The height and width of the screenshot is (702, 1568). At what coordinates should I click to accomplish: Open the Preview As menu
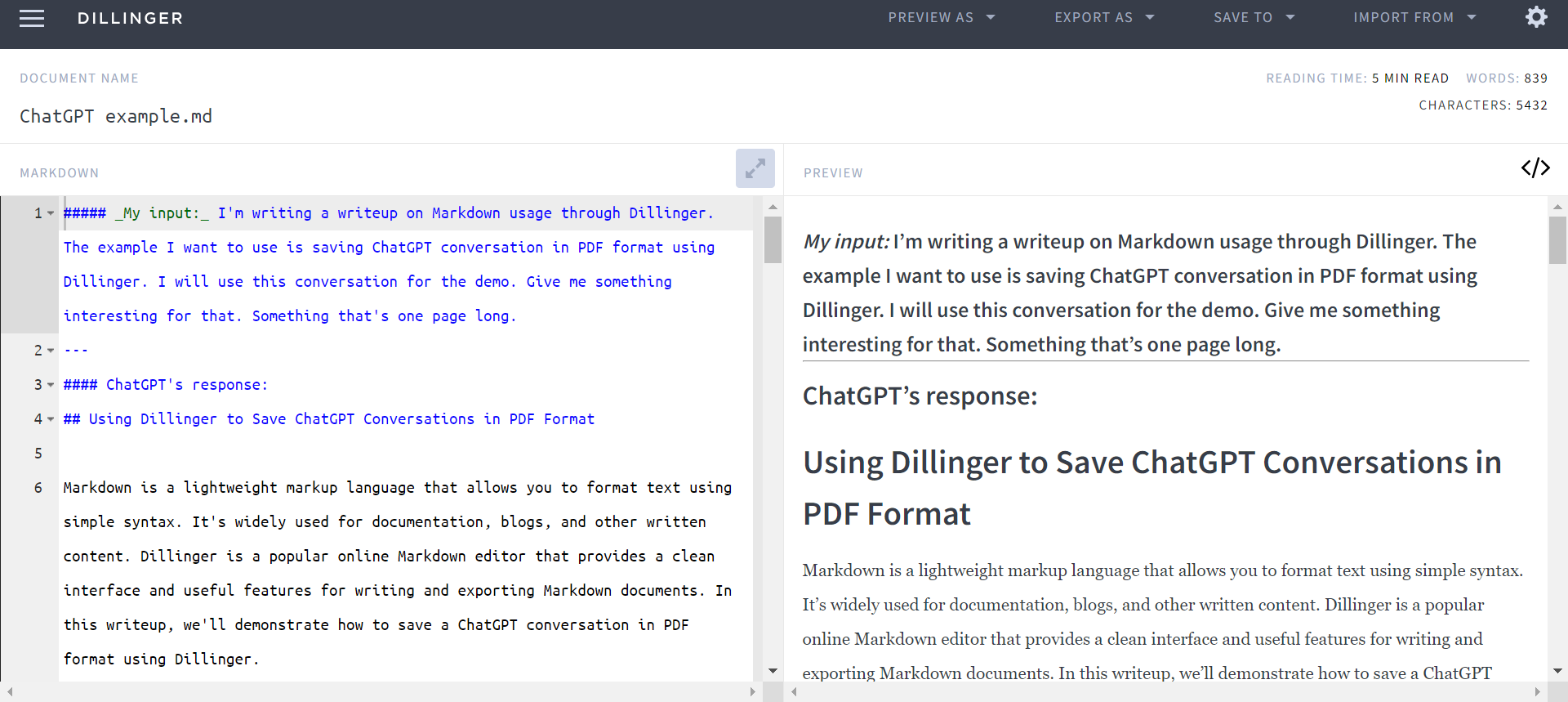(942, 17)
